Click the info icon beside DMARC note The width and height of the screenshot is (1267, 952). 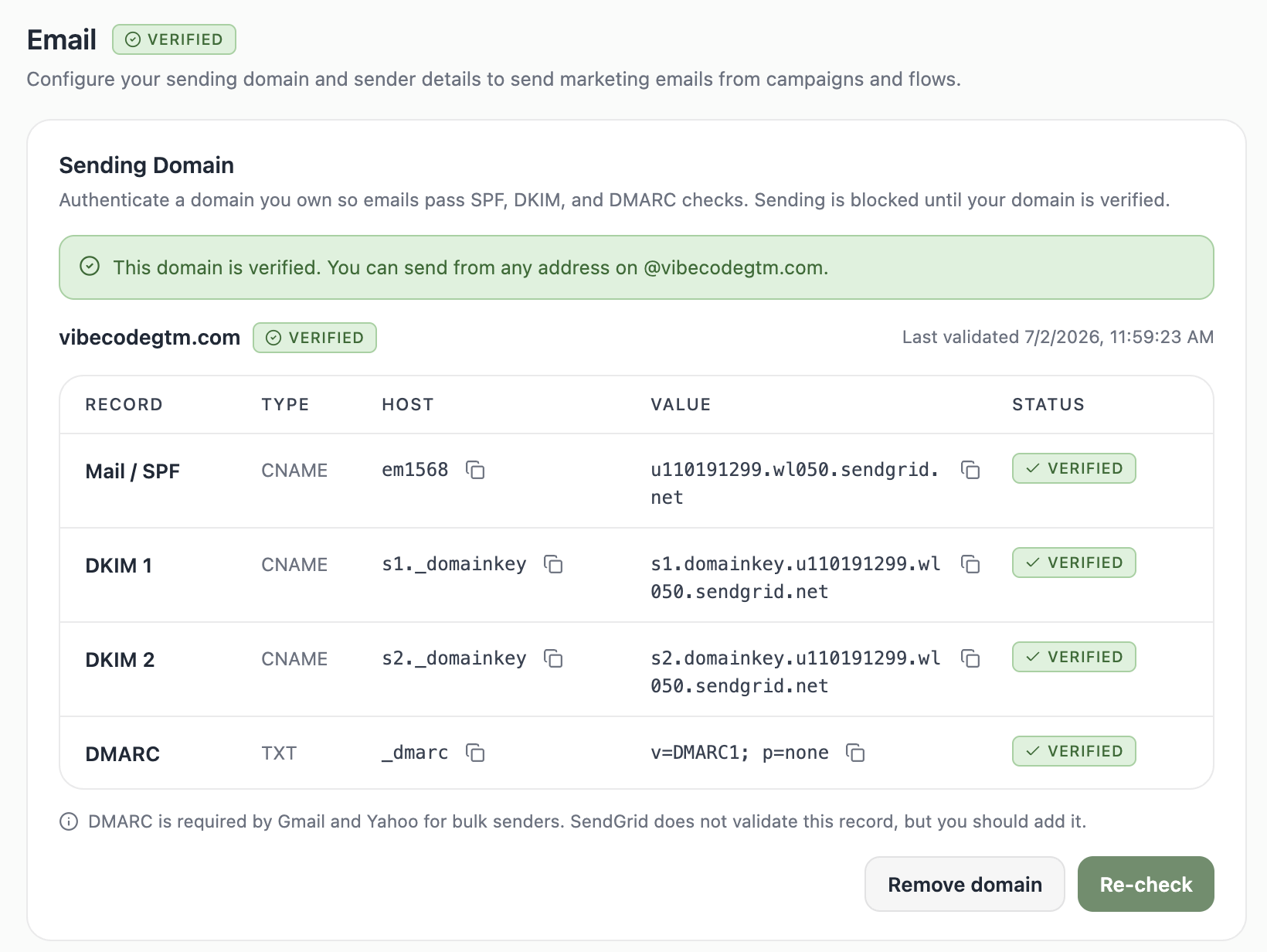click(x=69, y=821)
